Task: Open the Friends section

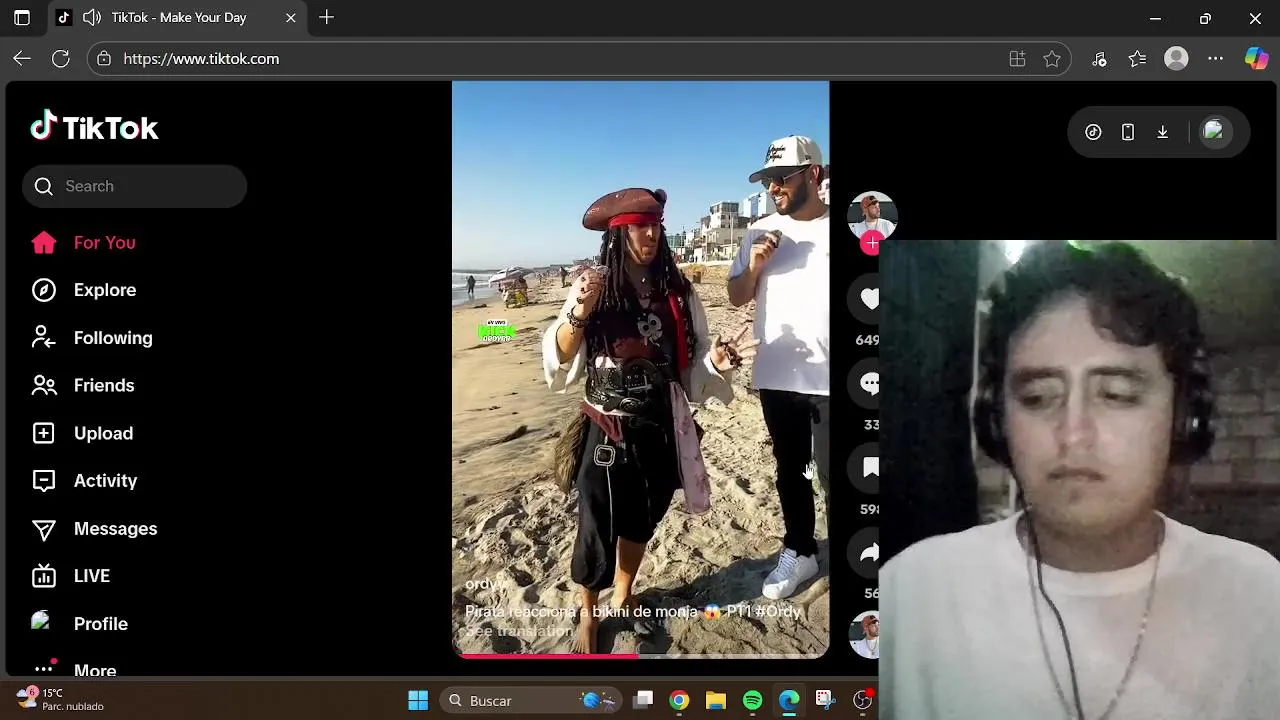Action: (x=82, y=385)
